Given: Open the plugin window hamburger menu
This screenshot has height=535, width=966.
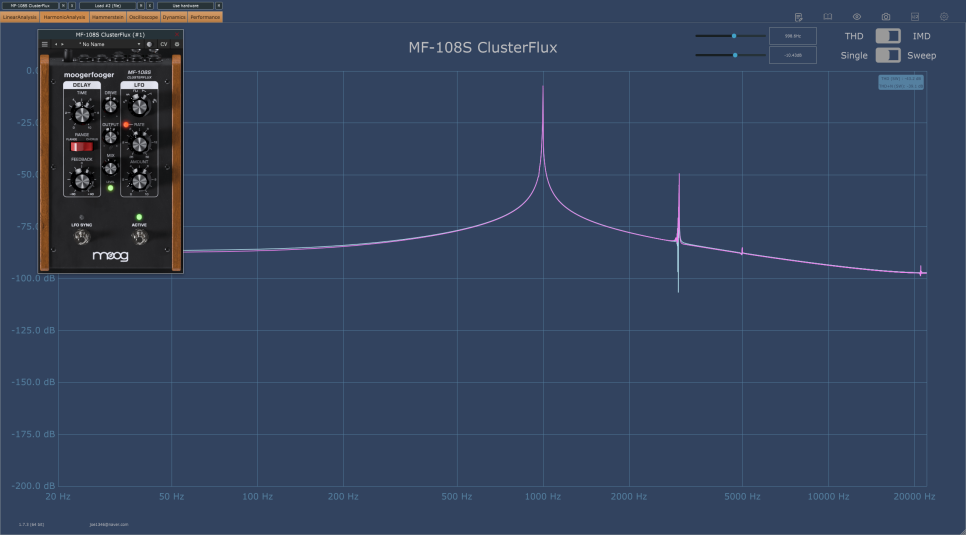Looking at the screenshot, I should point(44,44).
